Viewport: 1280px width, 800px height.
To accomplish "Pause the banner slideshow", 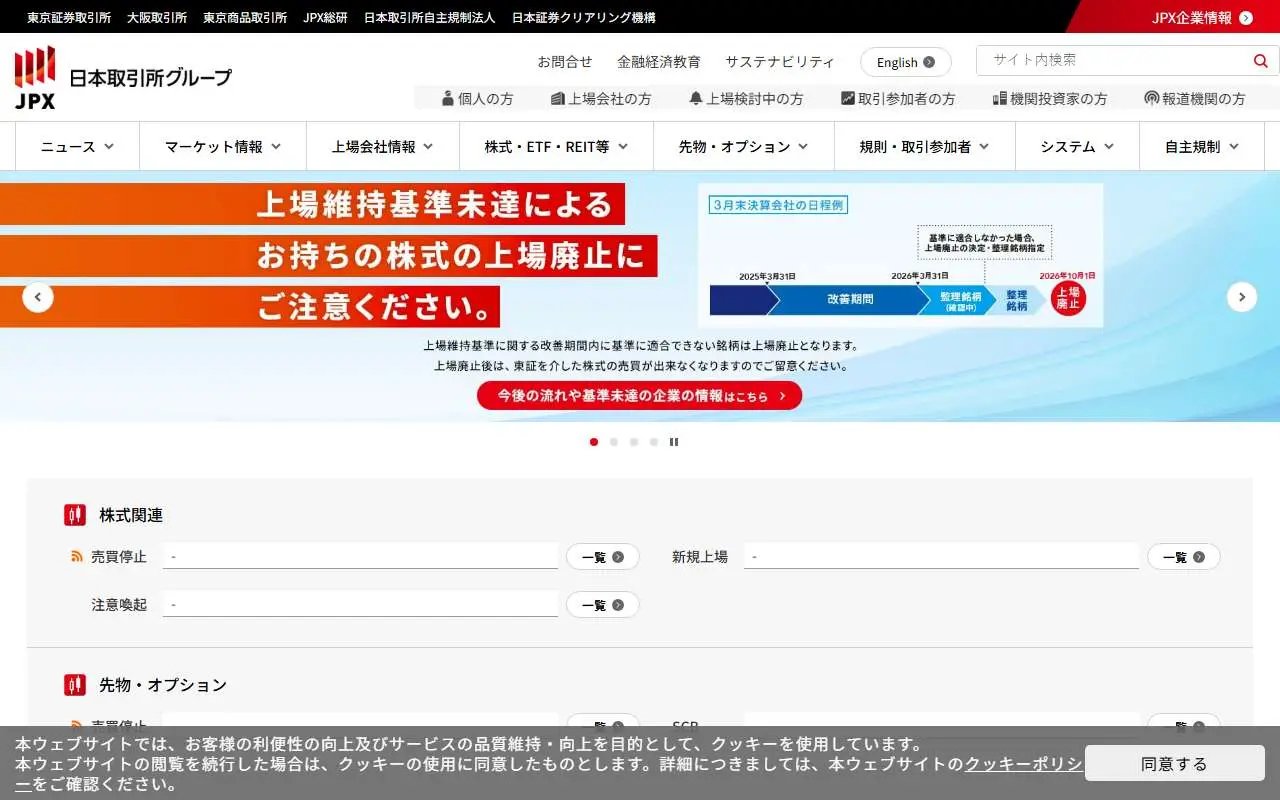I will tap(674, 441).
